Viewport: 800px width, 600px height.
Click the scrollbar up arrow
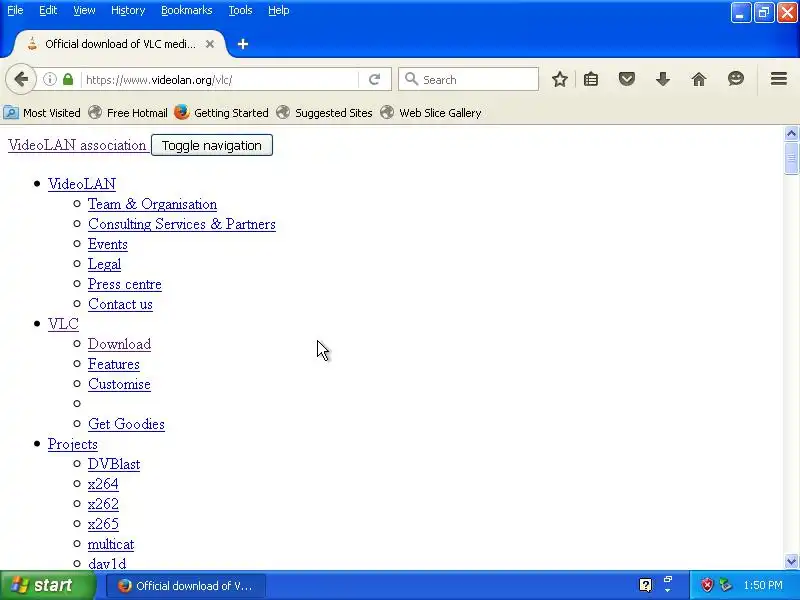(x=791, y=134)
